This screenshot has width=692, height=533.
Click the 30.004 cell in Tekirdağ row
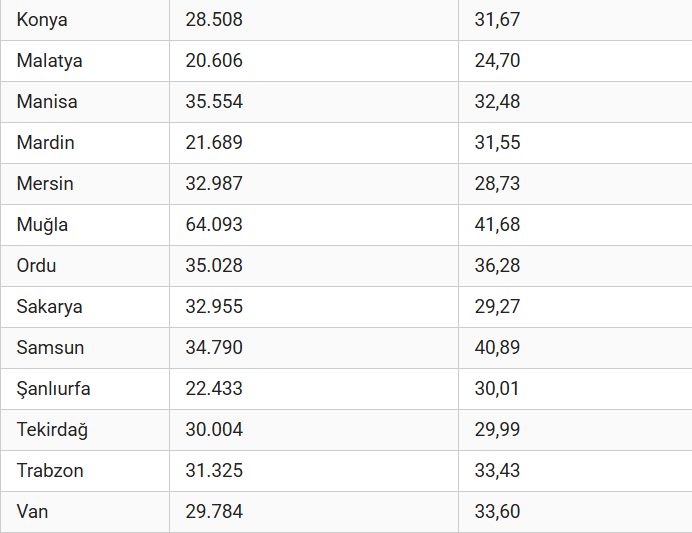click(214, 430)
